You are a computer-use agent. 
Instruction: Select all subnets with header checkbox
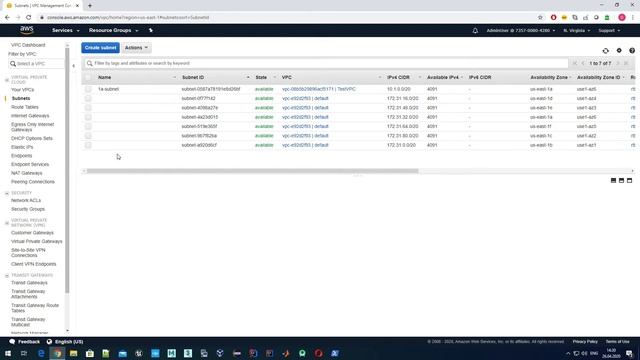coord(88,77)
